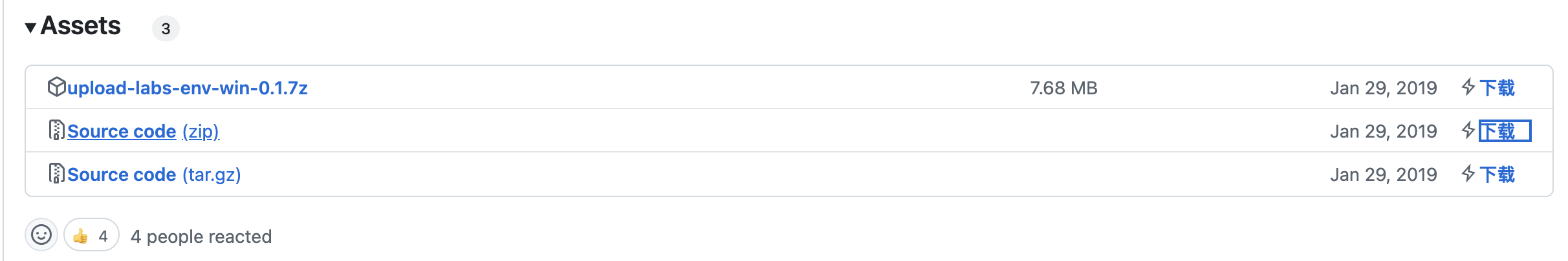
Task: Click the file icon beside Source code (zip)
Action: pyautogui.click(x=56, y=130)
